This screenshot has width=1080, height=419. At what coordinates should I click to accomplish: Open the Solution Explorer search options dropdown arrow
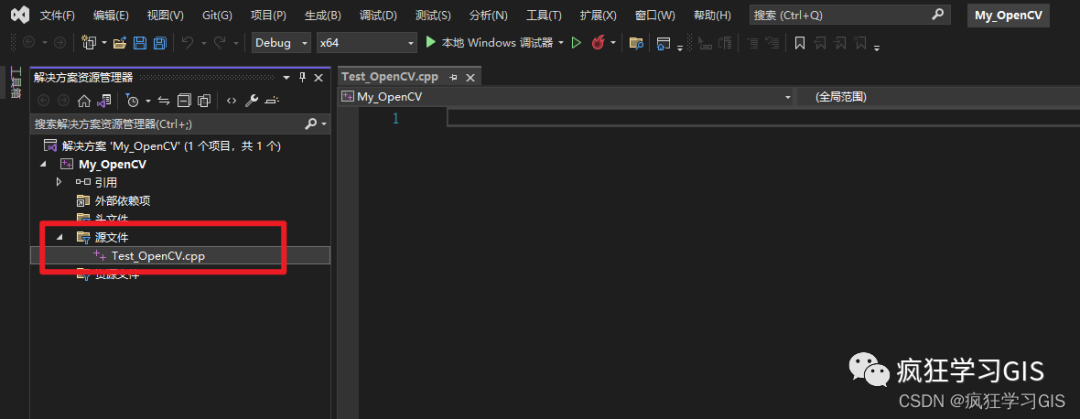[x=324, y=124]
